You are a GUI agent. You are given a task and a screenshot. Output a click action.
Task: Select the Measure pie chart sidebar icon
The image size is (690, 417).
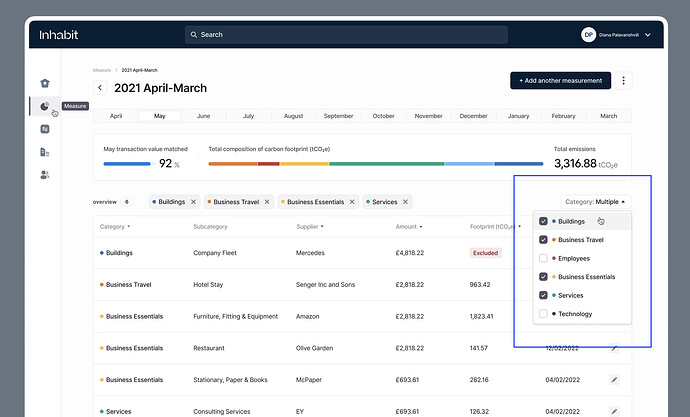click(x=44, y=106)
